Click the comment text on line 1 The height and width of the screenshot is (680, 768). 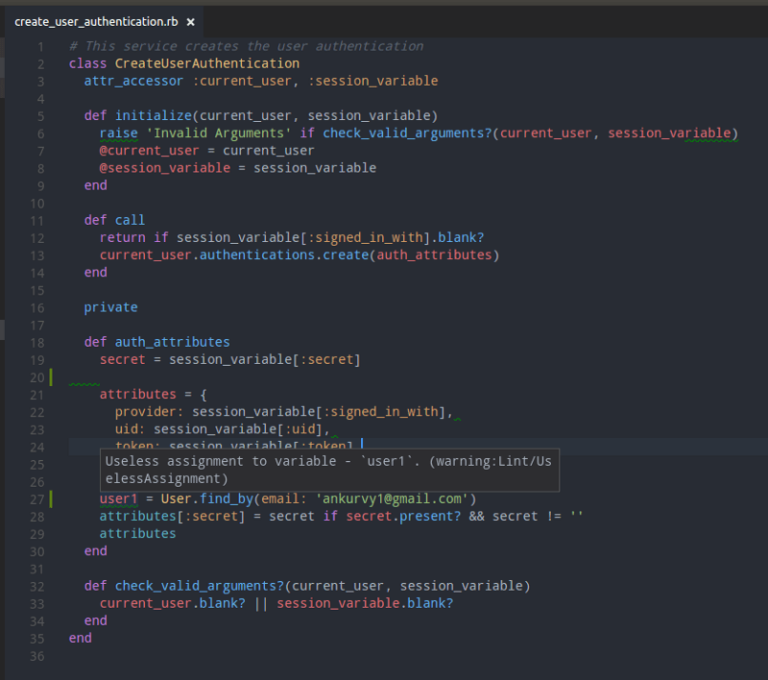[246, 46]
